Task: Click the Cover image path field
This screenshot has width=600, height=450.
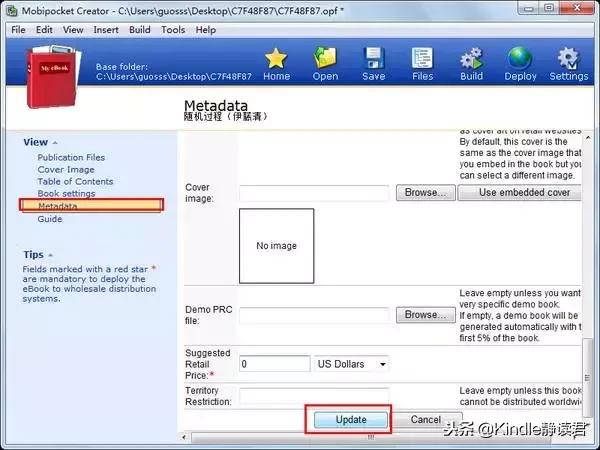Action: click(x=314, y=193)
